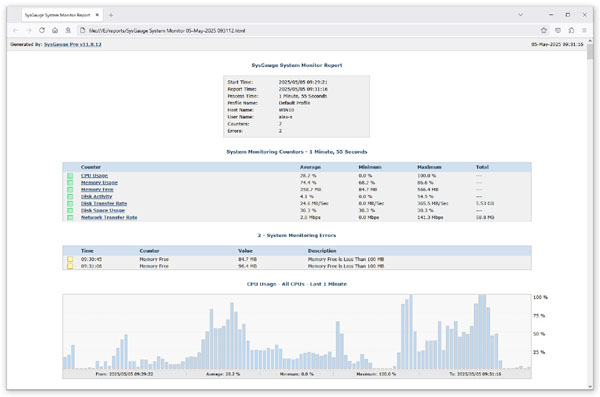Click Memory Usage average value 74.4 %
The height and width of the screenshot is (397, 600).
coord(308,183)
